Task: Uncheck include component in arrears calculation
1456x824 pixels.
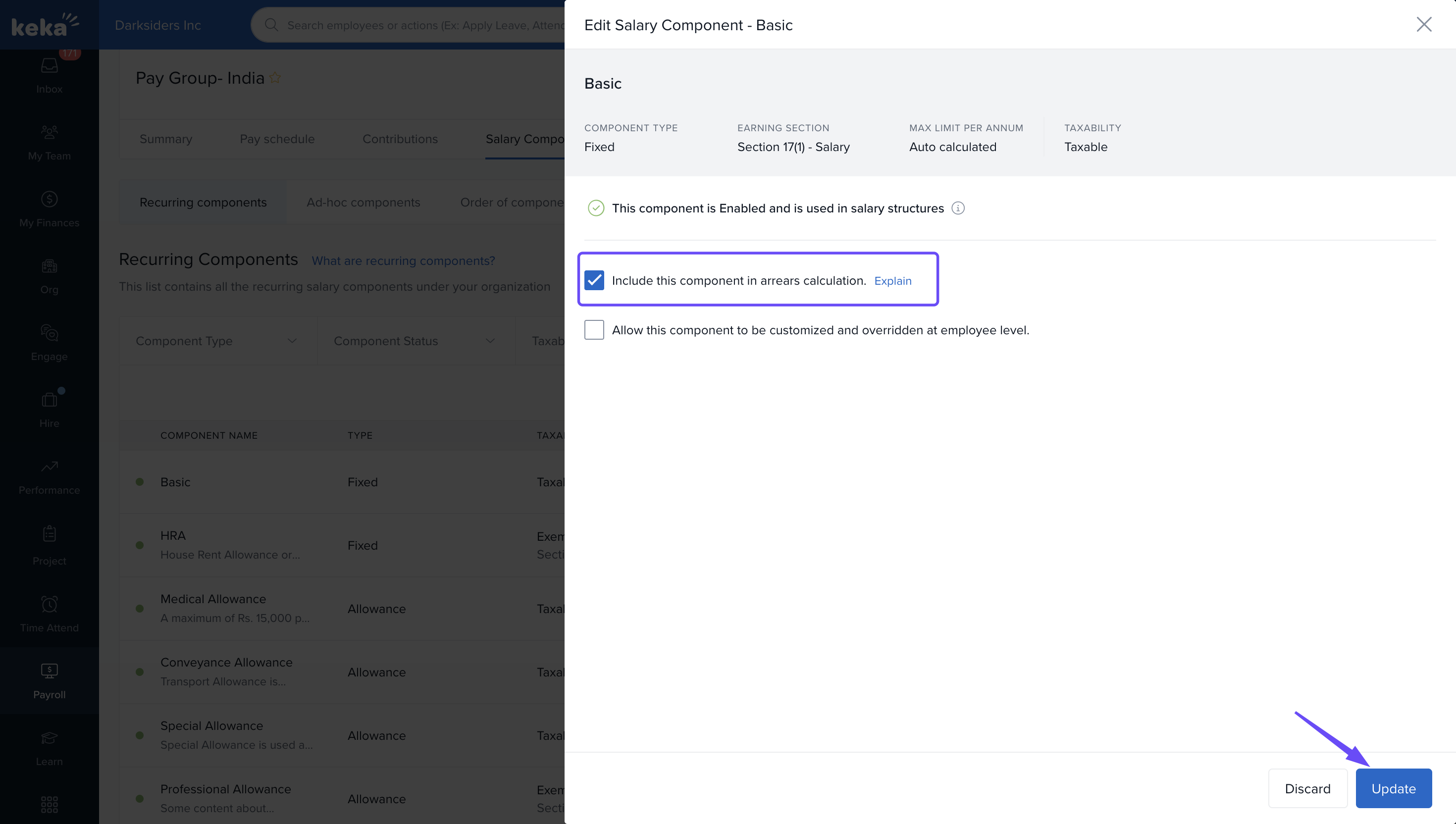Action: 594,280
